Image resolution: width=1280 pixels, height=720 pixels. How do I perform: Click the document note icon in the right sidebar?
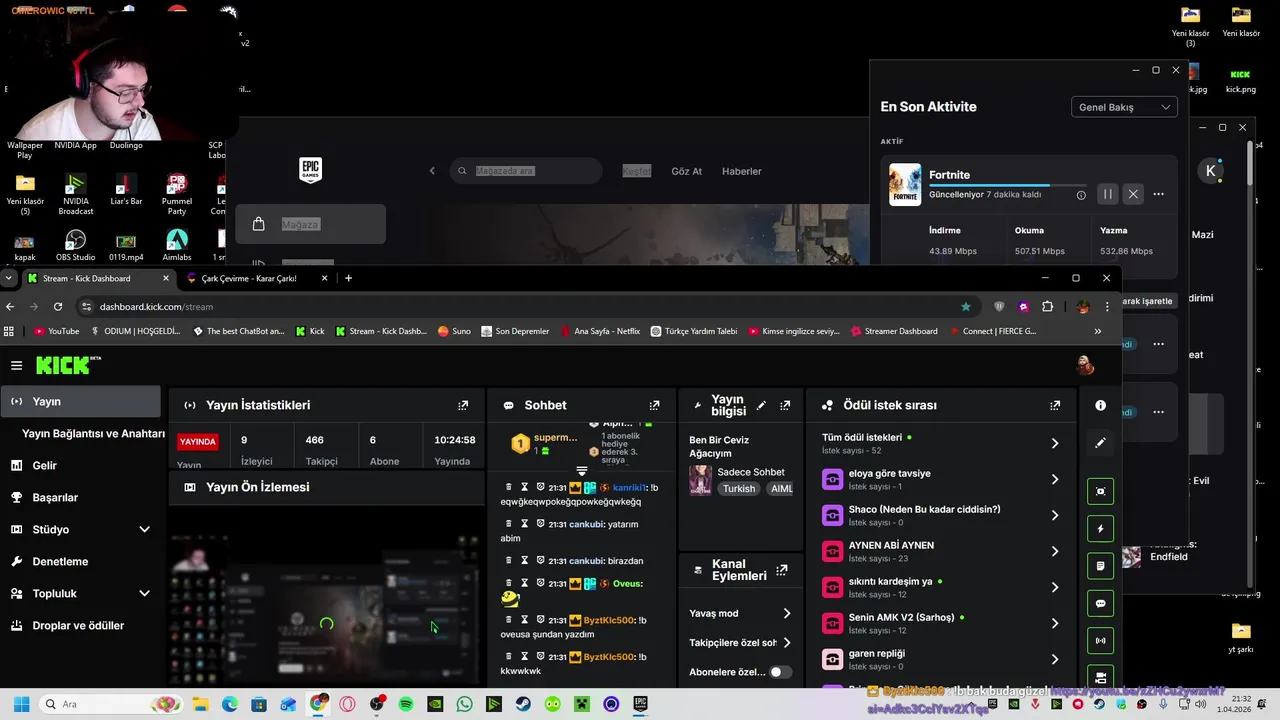click(1100, 566)
